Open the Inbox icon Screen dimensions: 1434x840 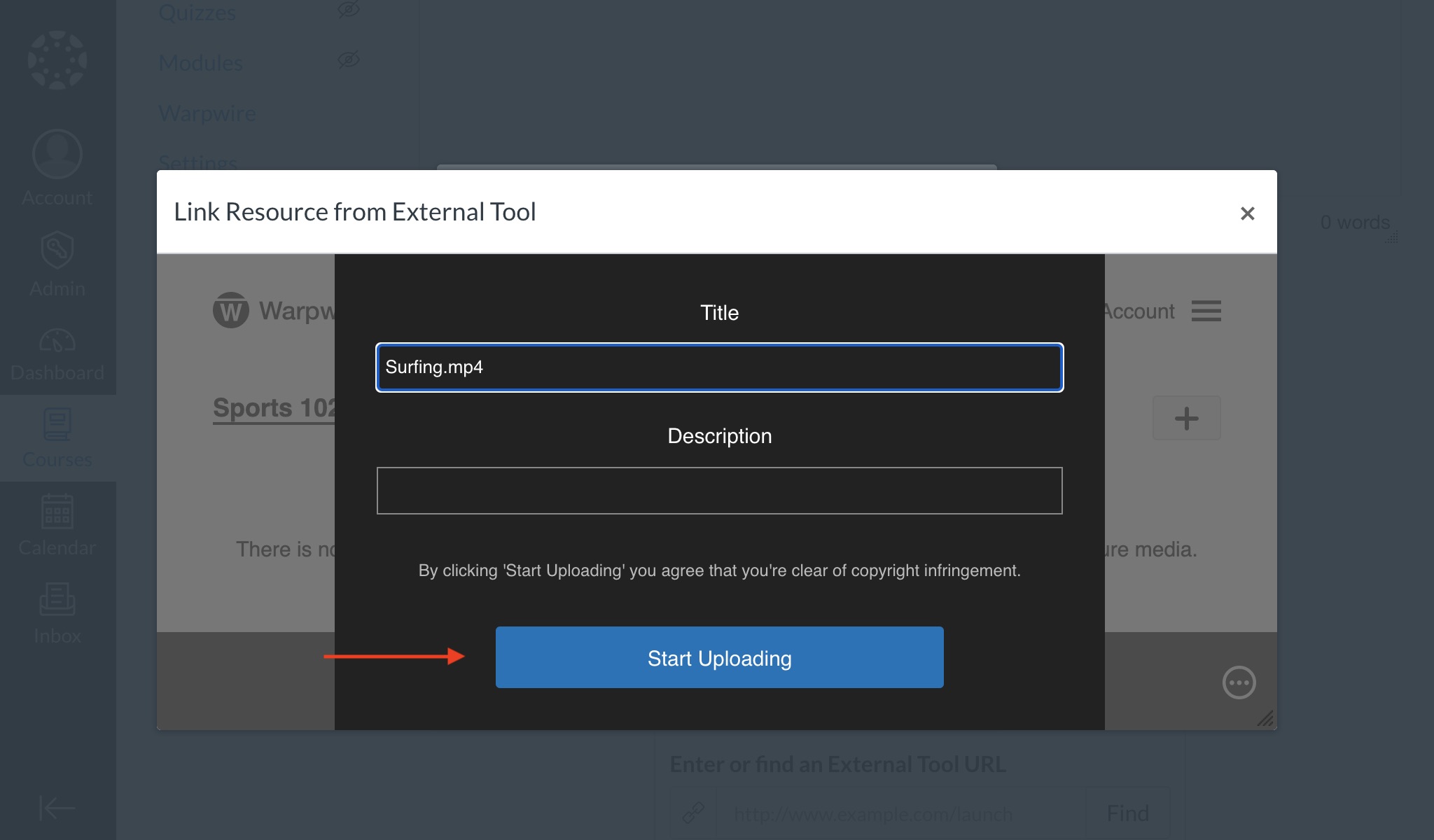tap(57, 599)
